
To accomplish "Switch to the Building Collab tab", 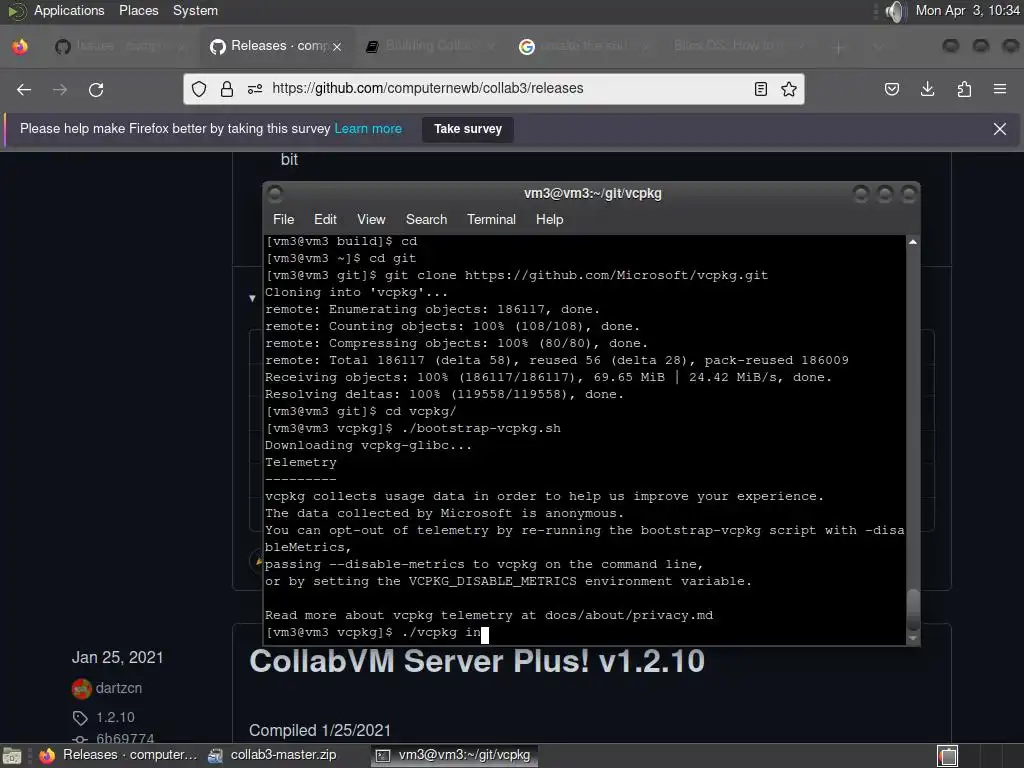I will click(430, 46).
